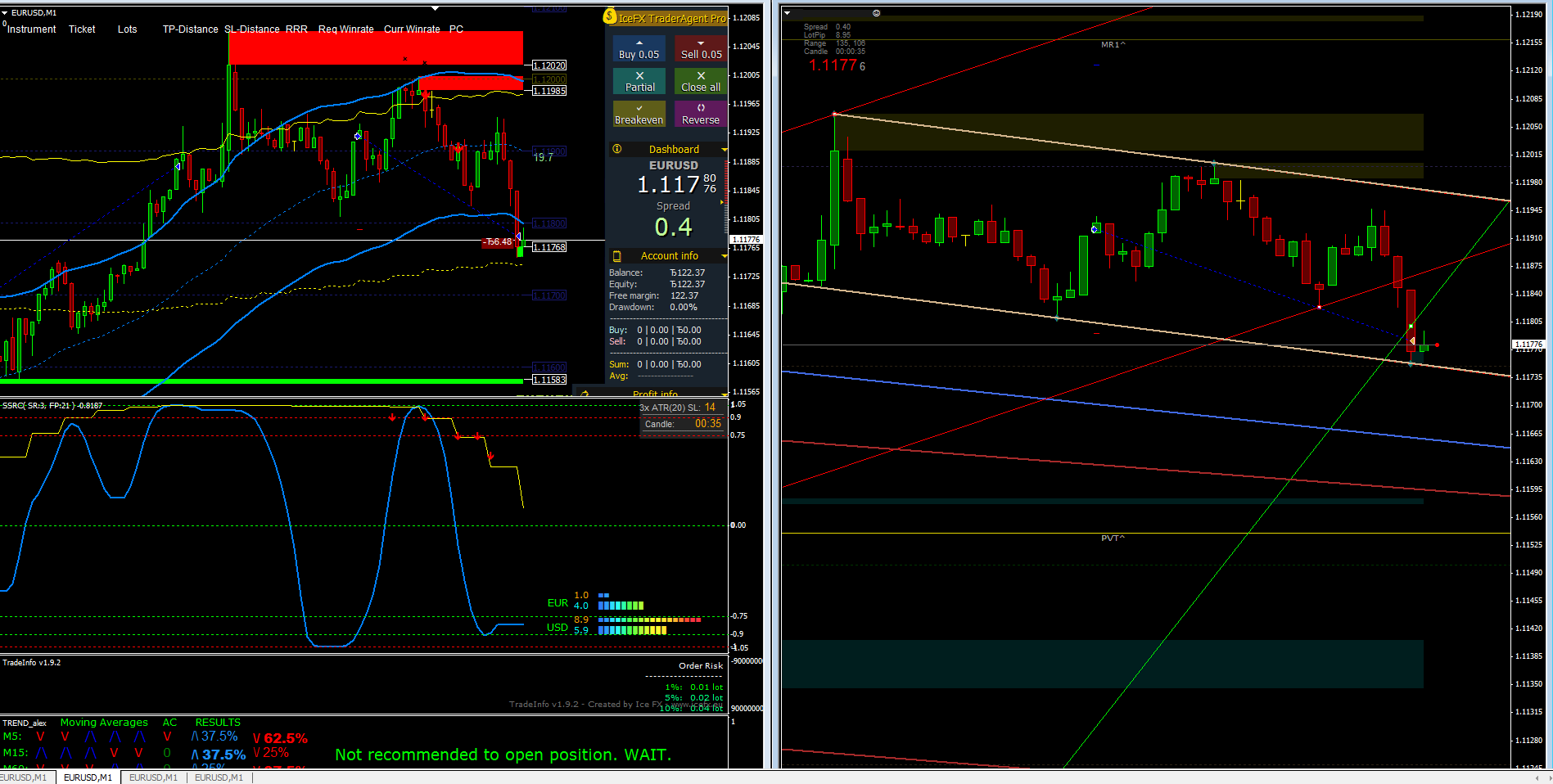Click the X icon above Close all

701,75
